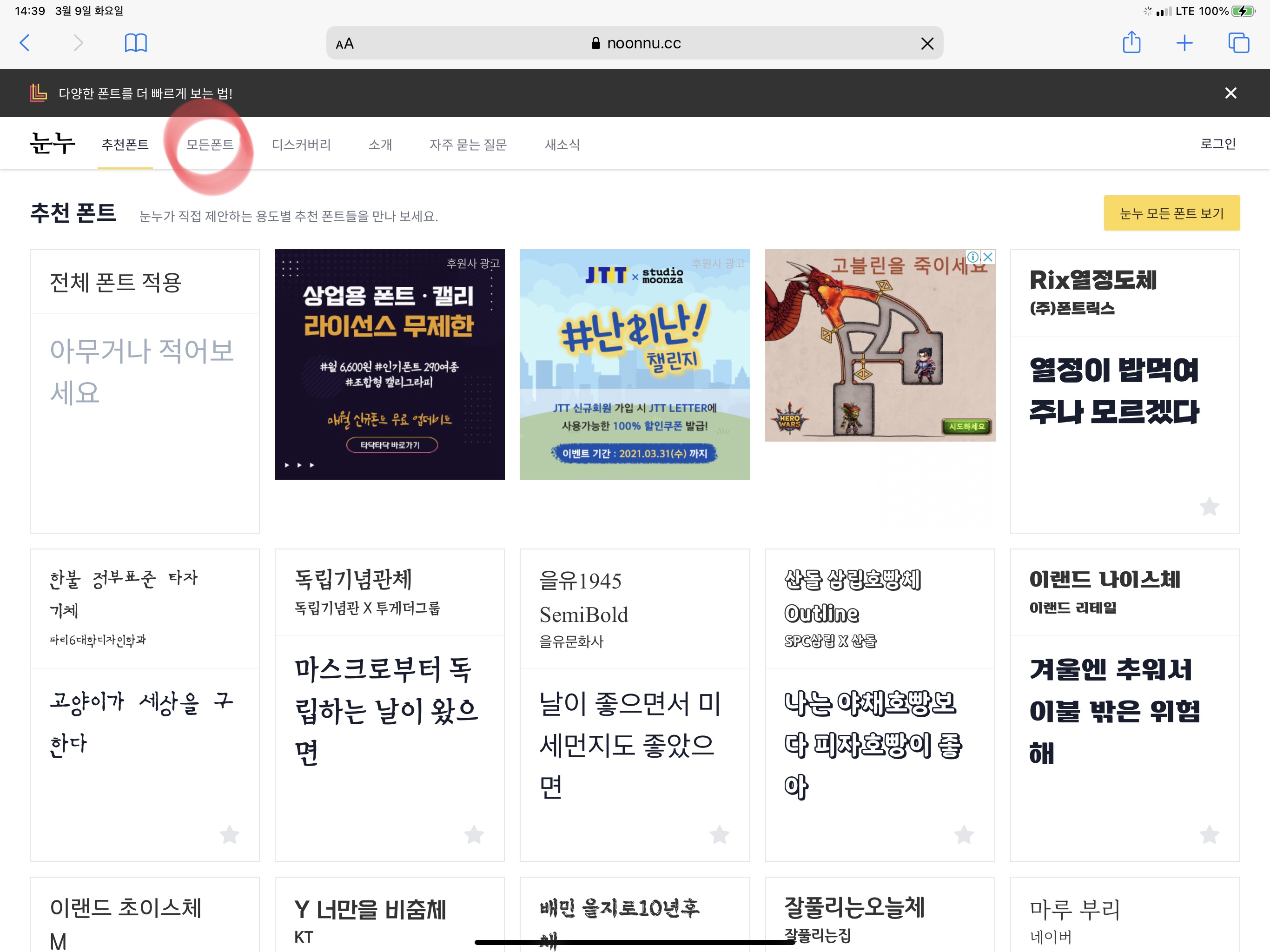
Task: Open the 디스커버리 tab
Action: click(301, 145)
